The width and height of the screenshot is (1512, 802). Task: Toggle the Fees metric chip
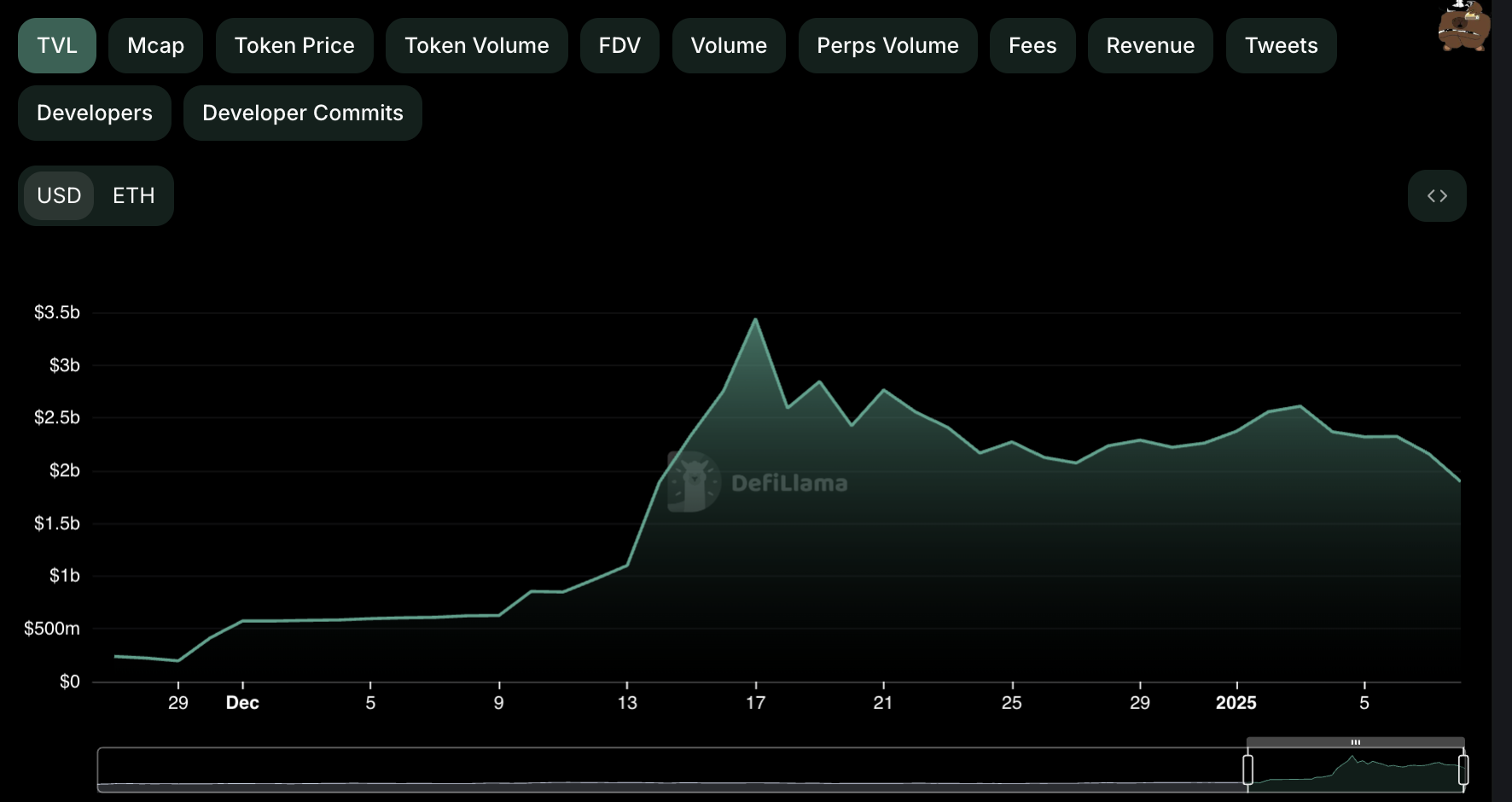point(1032,46)
